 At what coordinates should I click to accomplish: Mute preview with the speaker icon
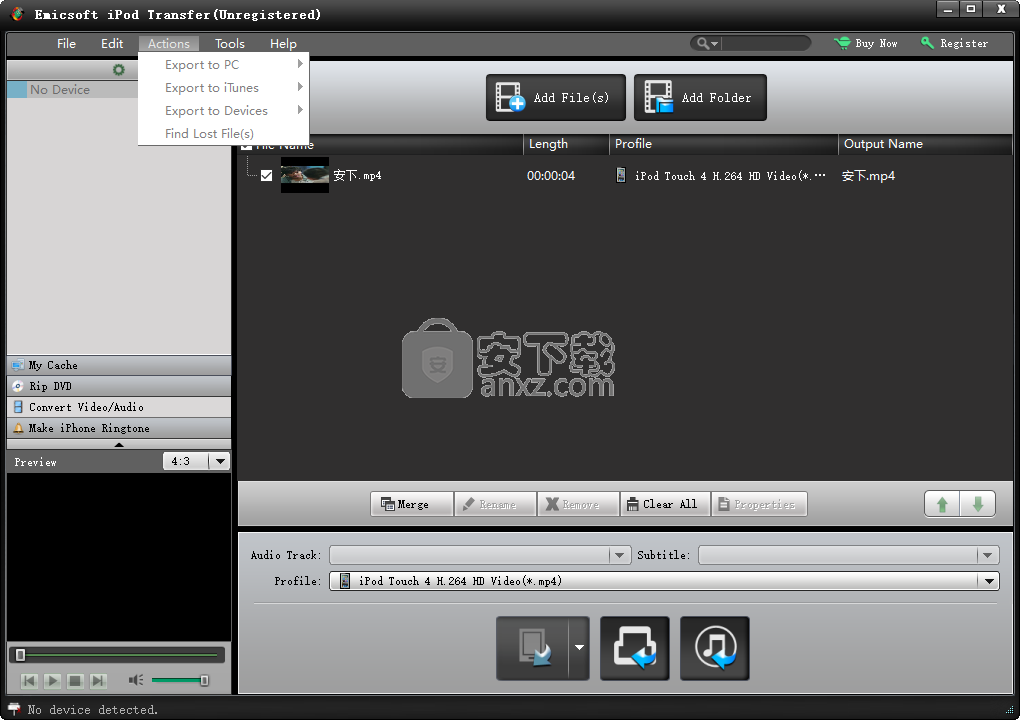point(135,680)
